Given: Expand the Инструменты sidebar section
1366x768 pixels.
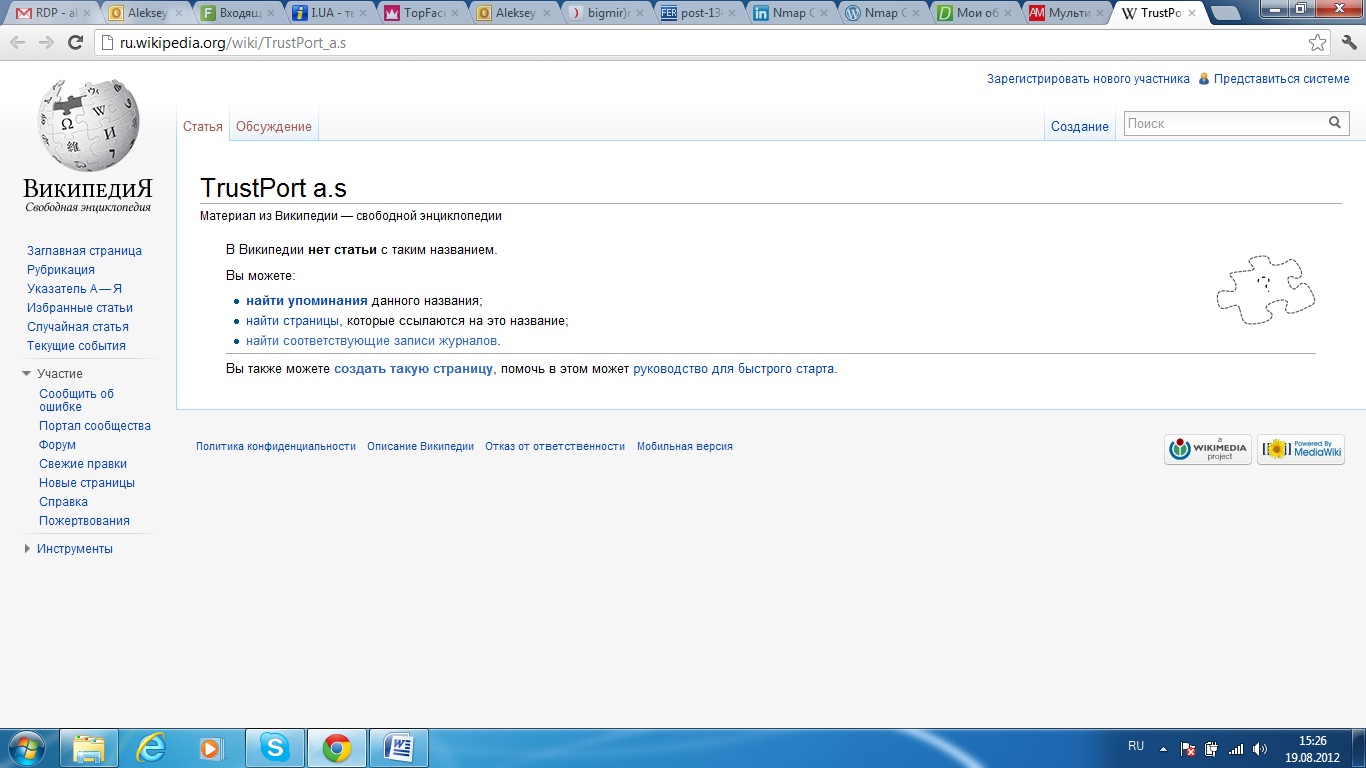Looking at the screenshot, I should click(27, 548).
